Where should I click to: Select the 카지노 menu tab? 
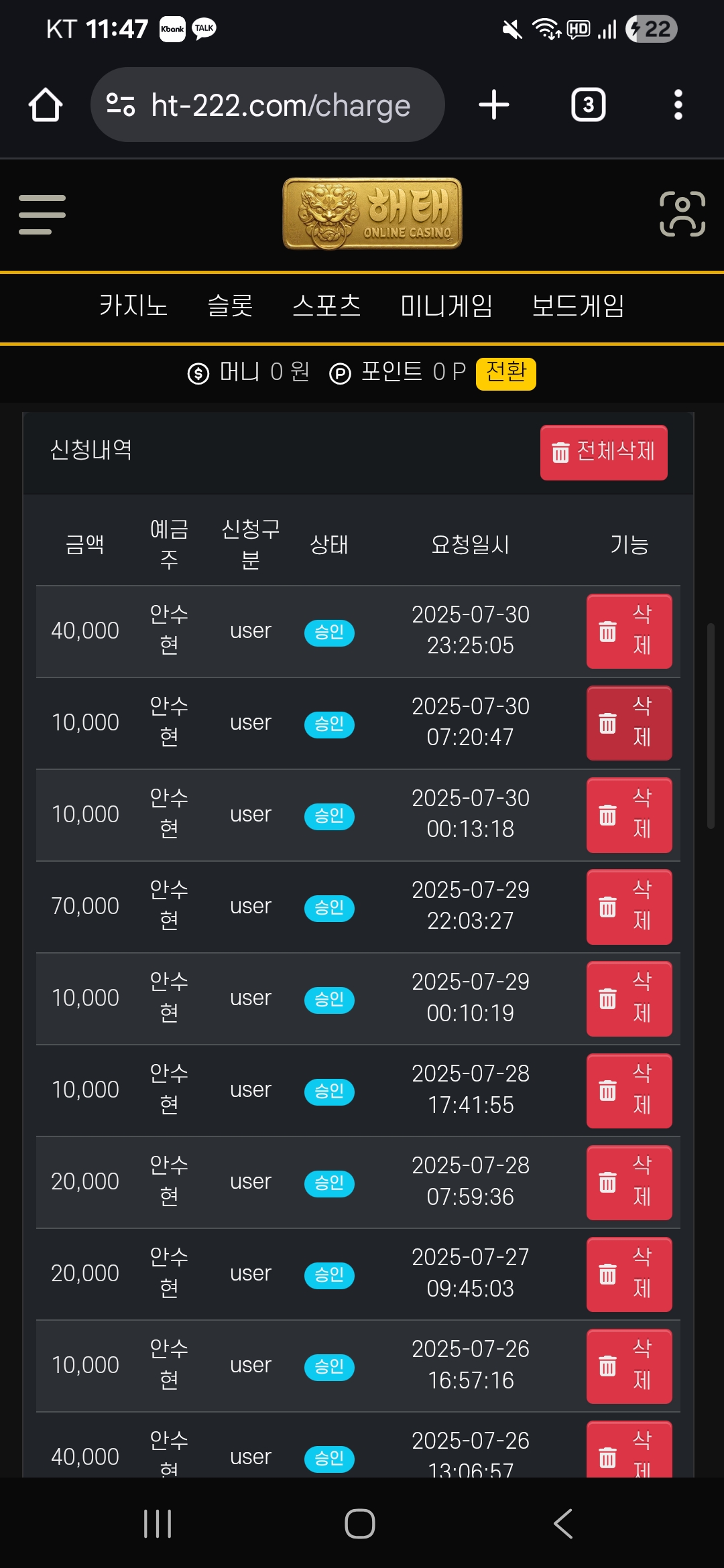[x=133, y=306]
